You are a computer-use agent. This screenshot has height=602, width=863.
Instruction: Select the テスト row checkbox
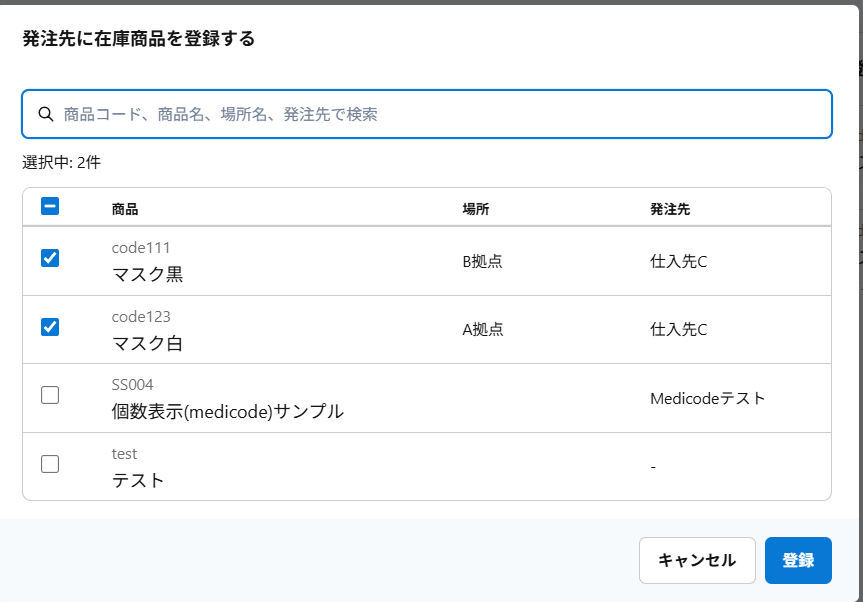point(50,464)
